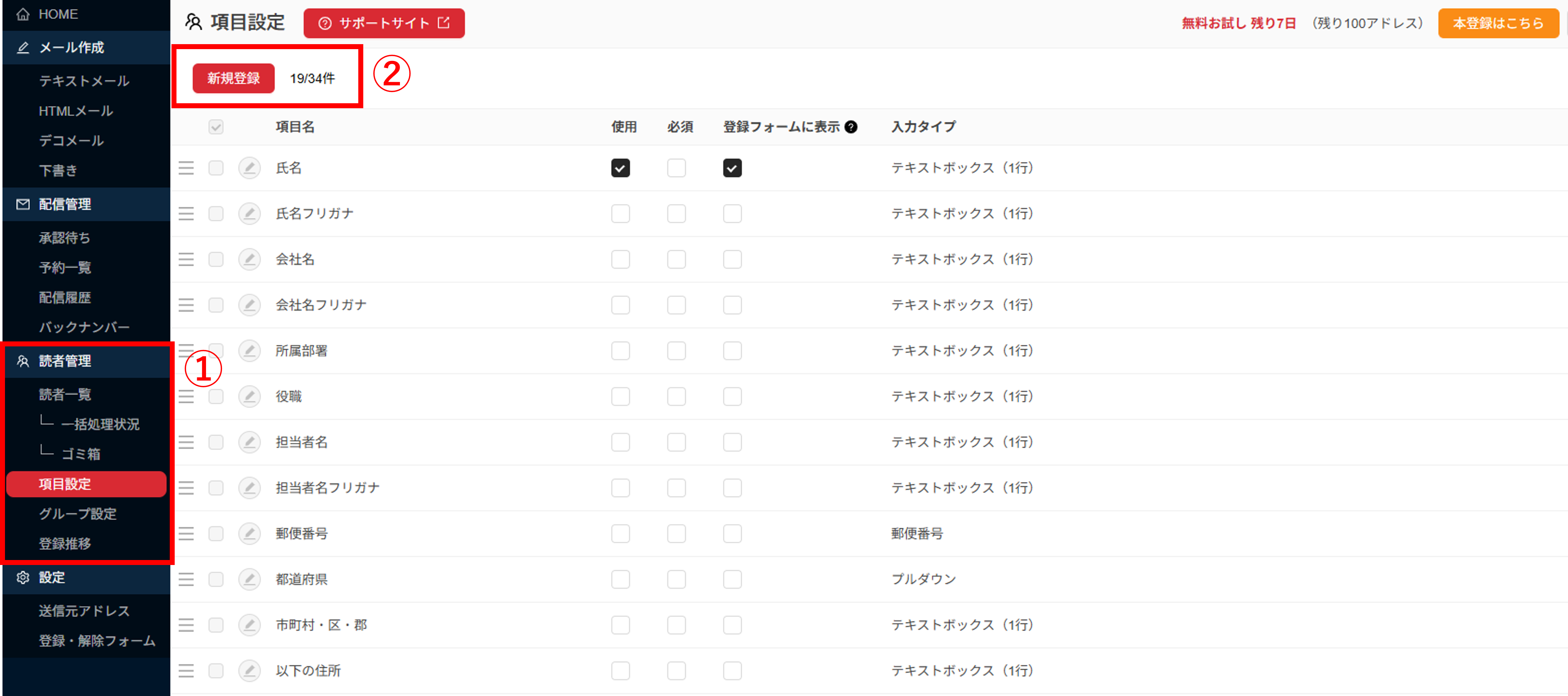Viewport: 1568px width, 696px height.
Task: Click the edit icon for 以下の住所 row
Action: pyautogui.click(x=249, y=670)
